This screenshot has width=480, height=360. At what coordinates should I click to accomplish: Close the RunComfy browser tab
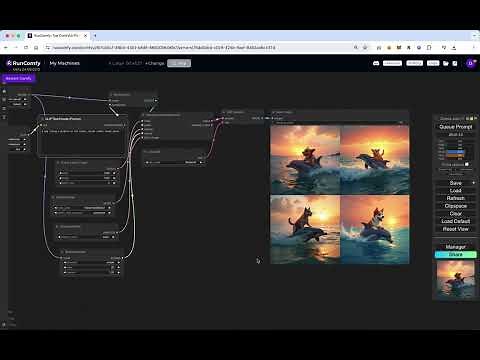click(x=85, y=35)
